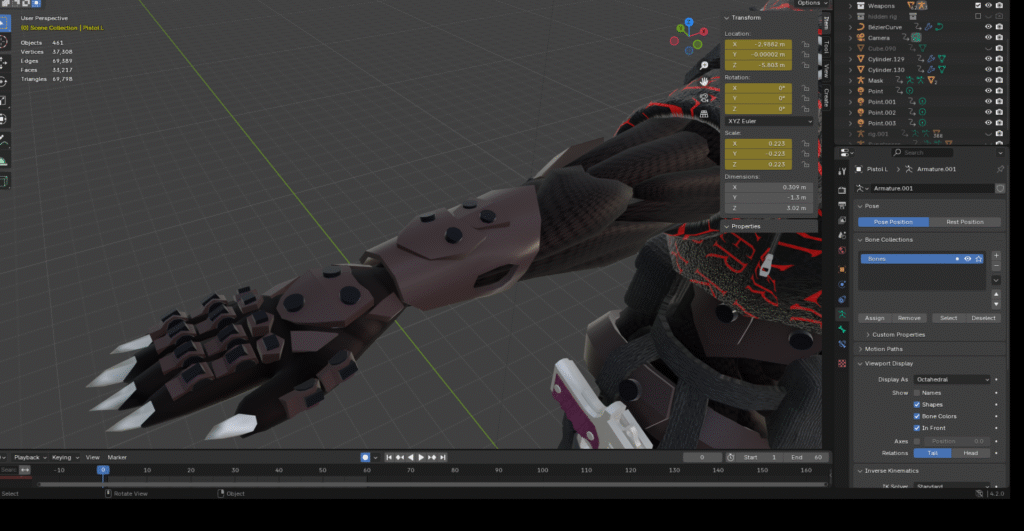1024x531 pixels.
Task: Click the Rest Position button
Action: (x=964, y=222)
